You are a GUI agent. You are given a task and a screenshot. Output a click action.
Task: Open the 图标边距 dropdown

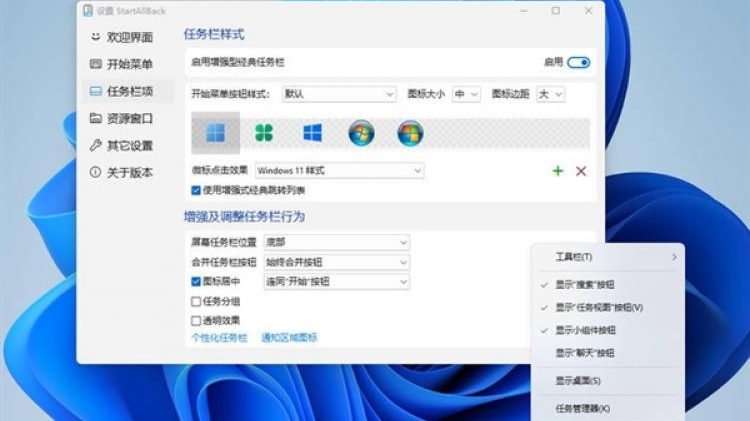pyautogui.click(x=550, y=94)
